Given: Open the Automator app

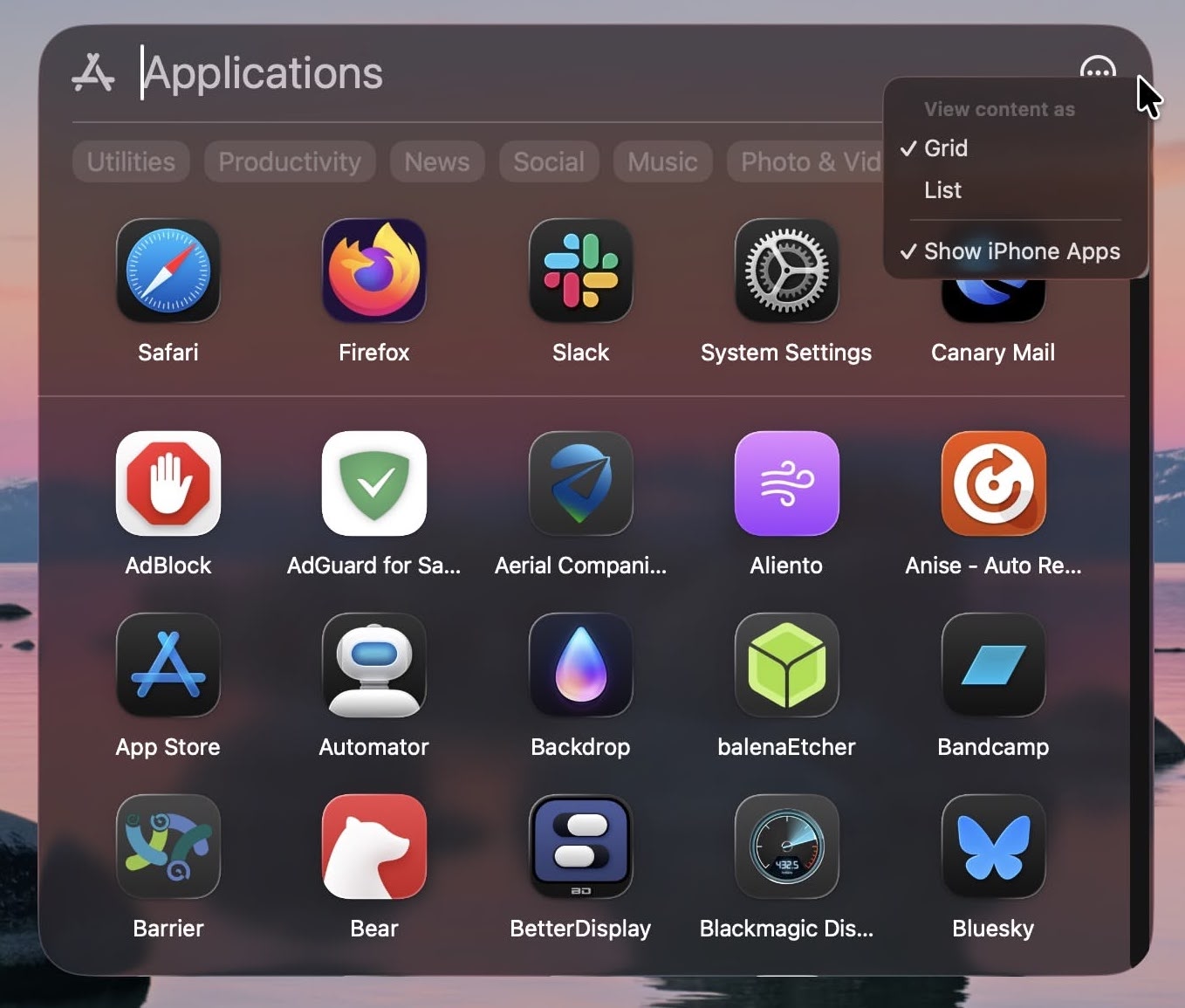Looking at the screenshot, I should tap(373, 665).
